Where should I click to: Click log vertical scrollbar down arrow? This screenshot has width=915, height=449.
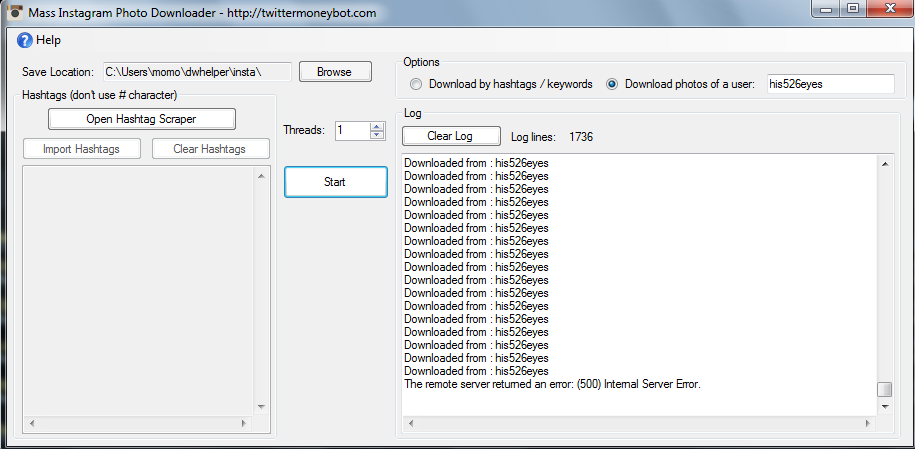point(885,406)
